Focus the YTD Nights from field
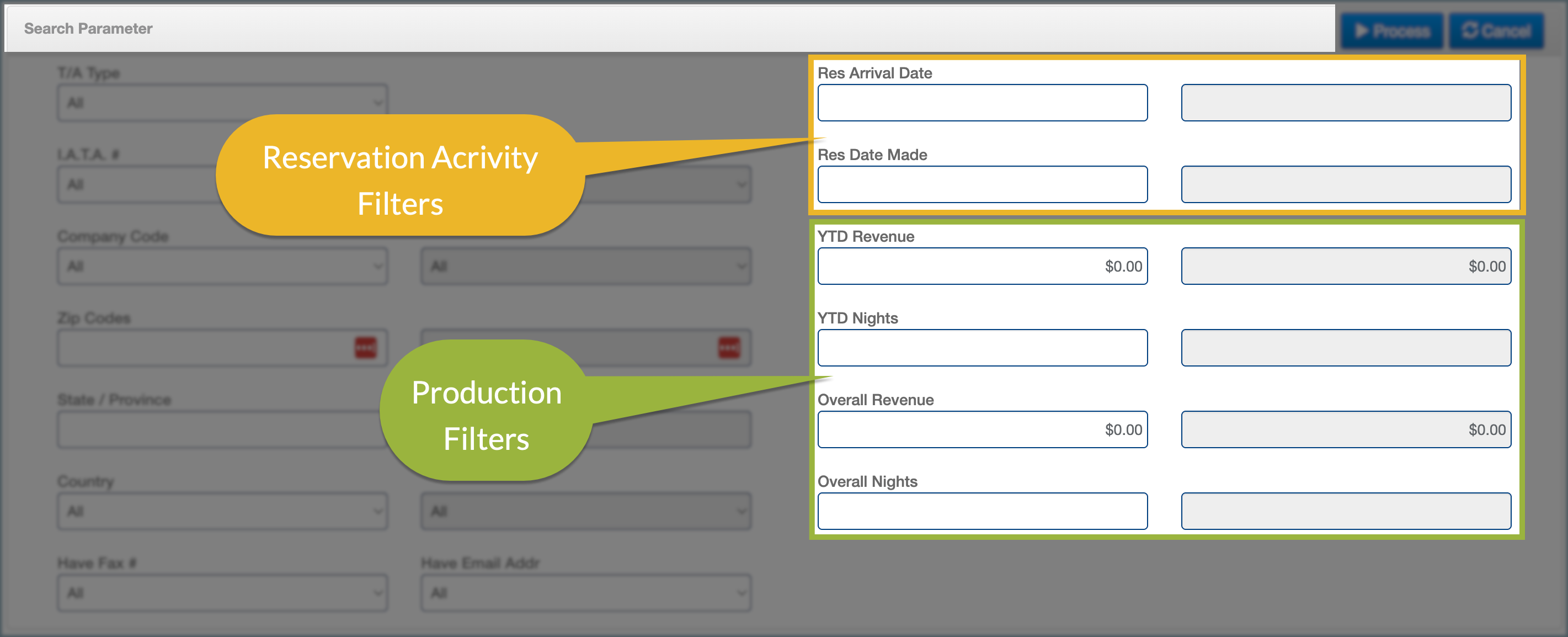 [982, 348]
